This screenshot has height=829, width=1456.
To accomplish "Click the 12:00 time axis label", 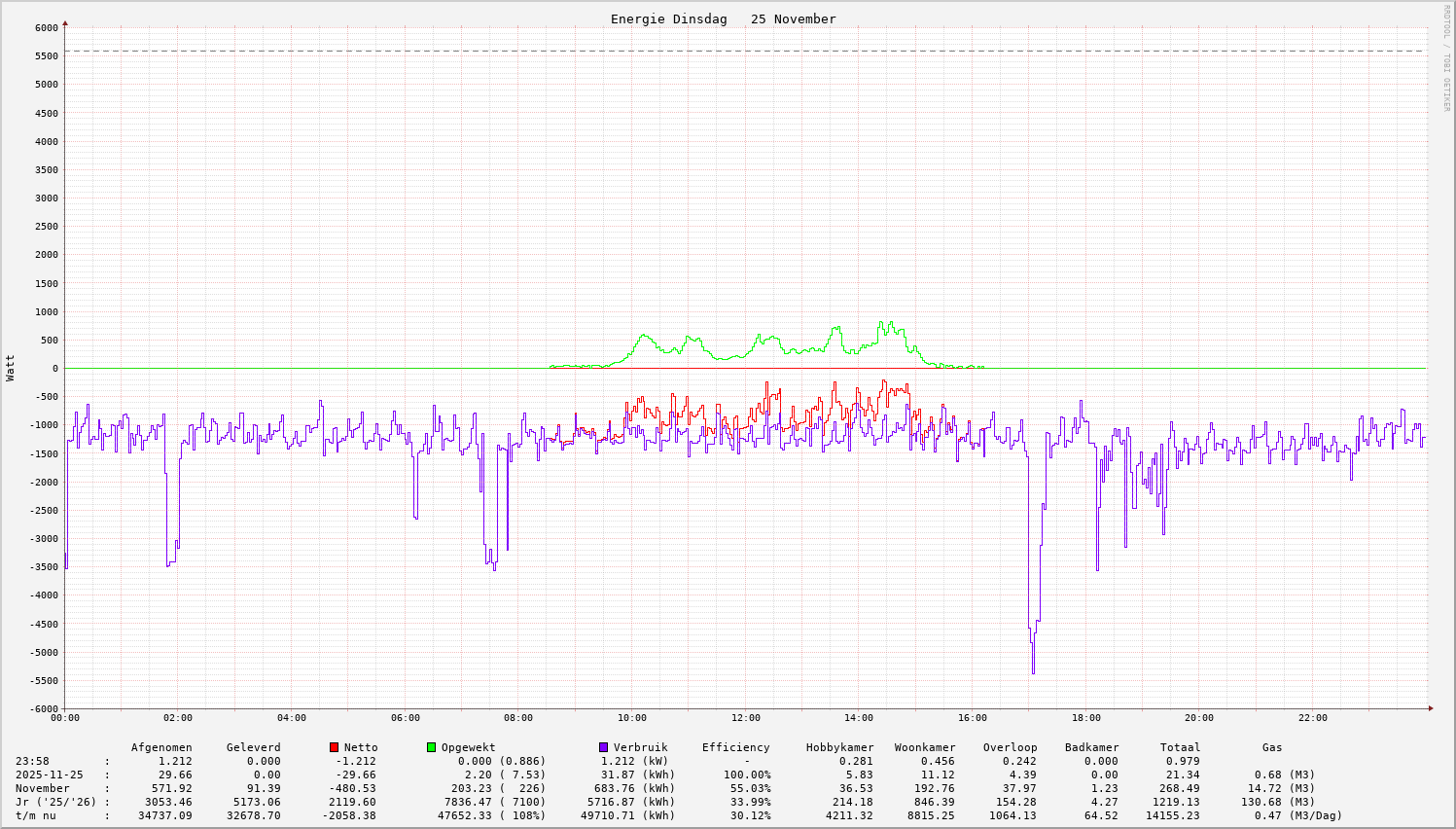I will point(745,718).
